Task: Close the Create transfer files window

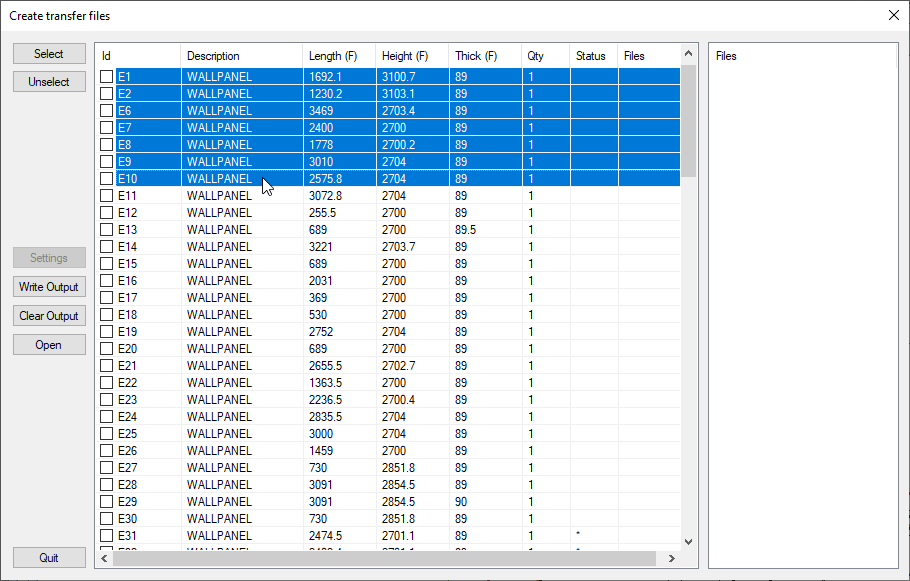Action: pyautogui.click(x=894, y=15)
